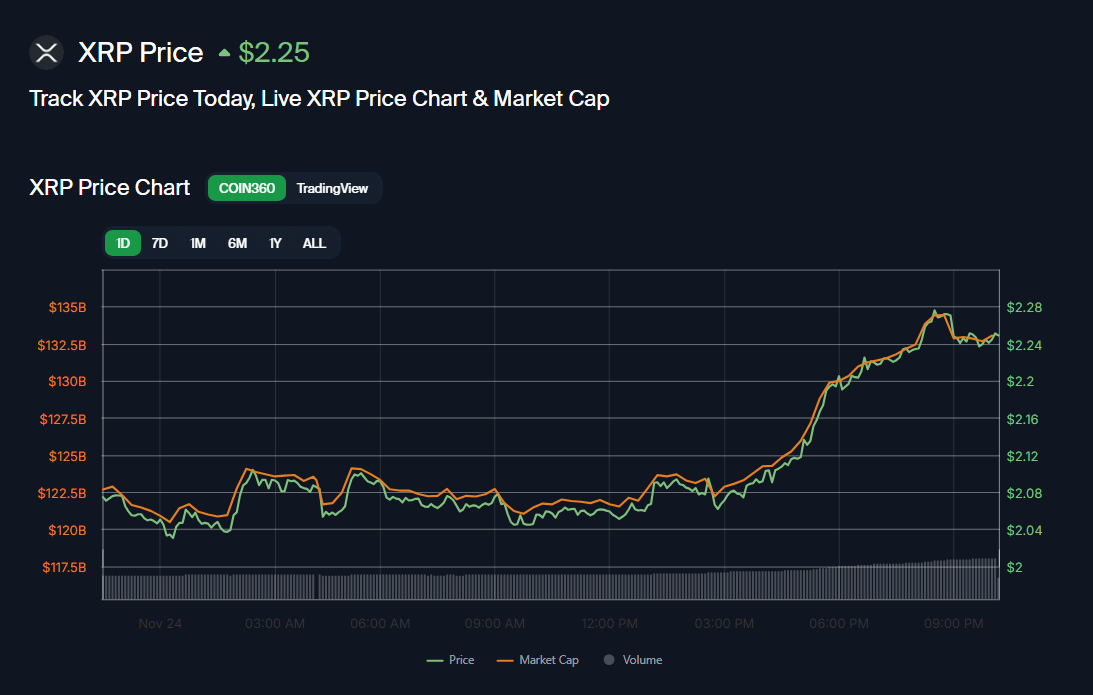This screenshot has width=1093, height=695.
Task: Switch to the TradingView chart view
Action: (332, 188)
